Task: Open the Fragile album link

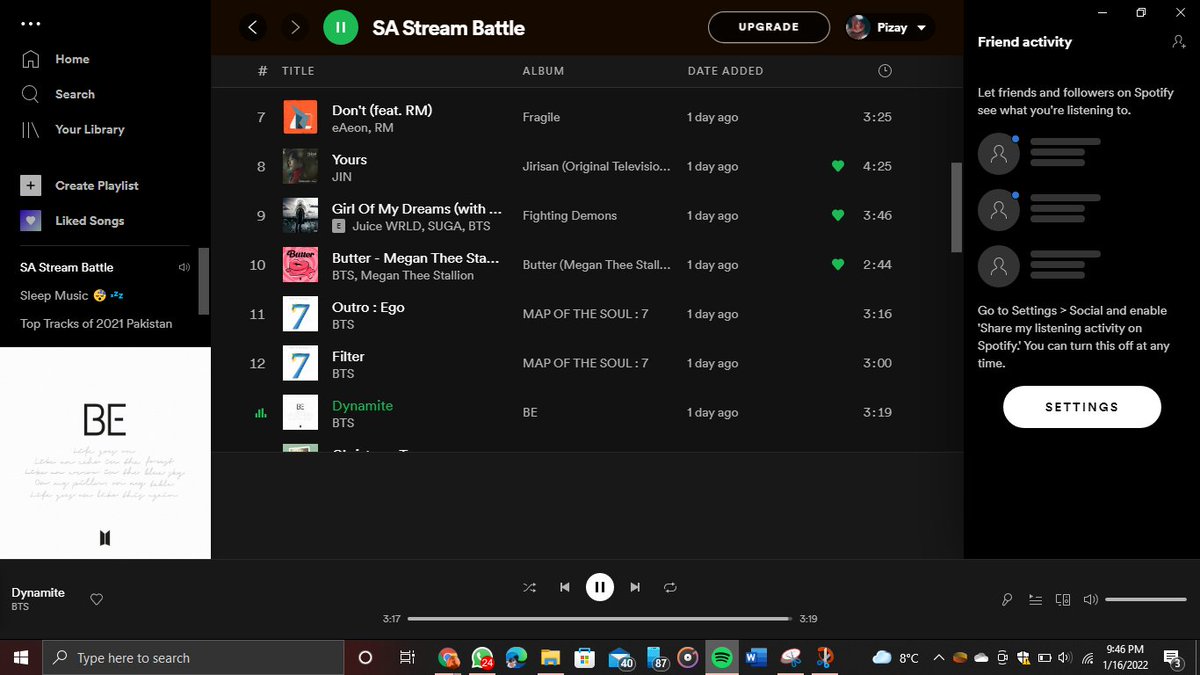Action: pyautogui.click(x=541, y=117)
